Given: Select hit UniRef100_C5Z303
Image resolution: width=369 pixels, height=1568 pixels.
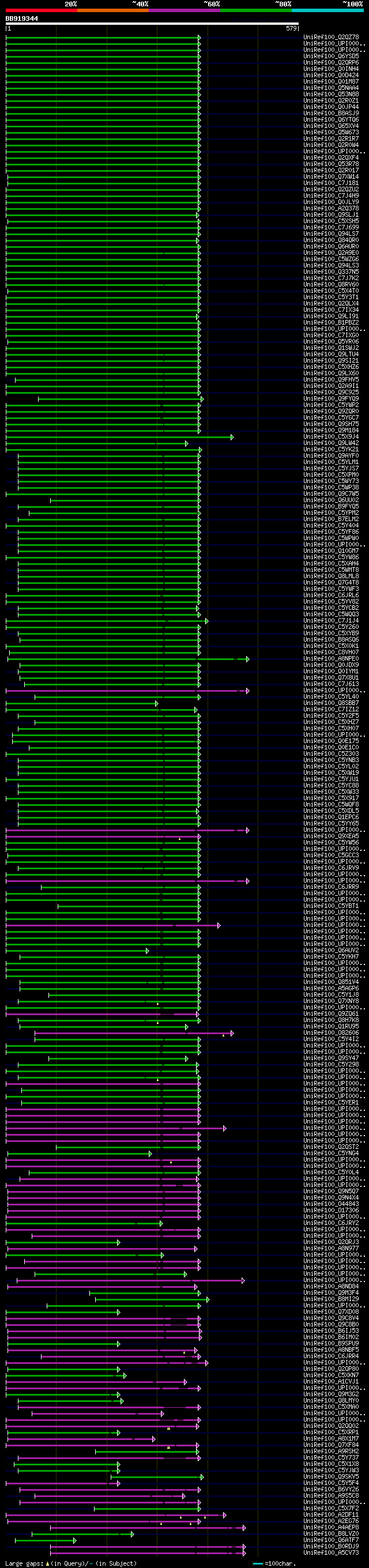Looking at the screenshot, I should pos(332,753).
